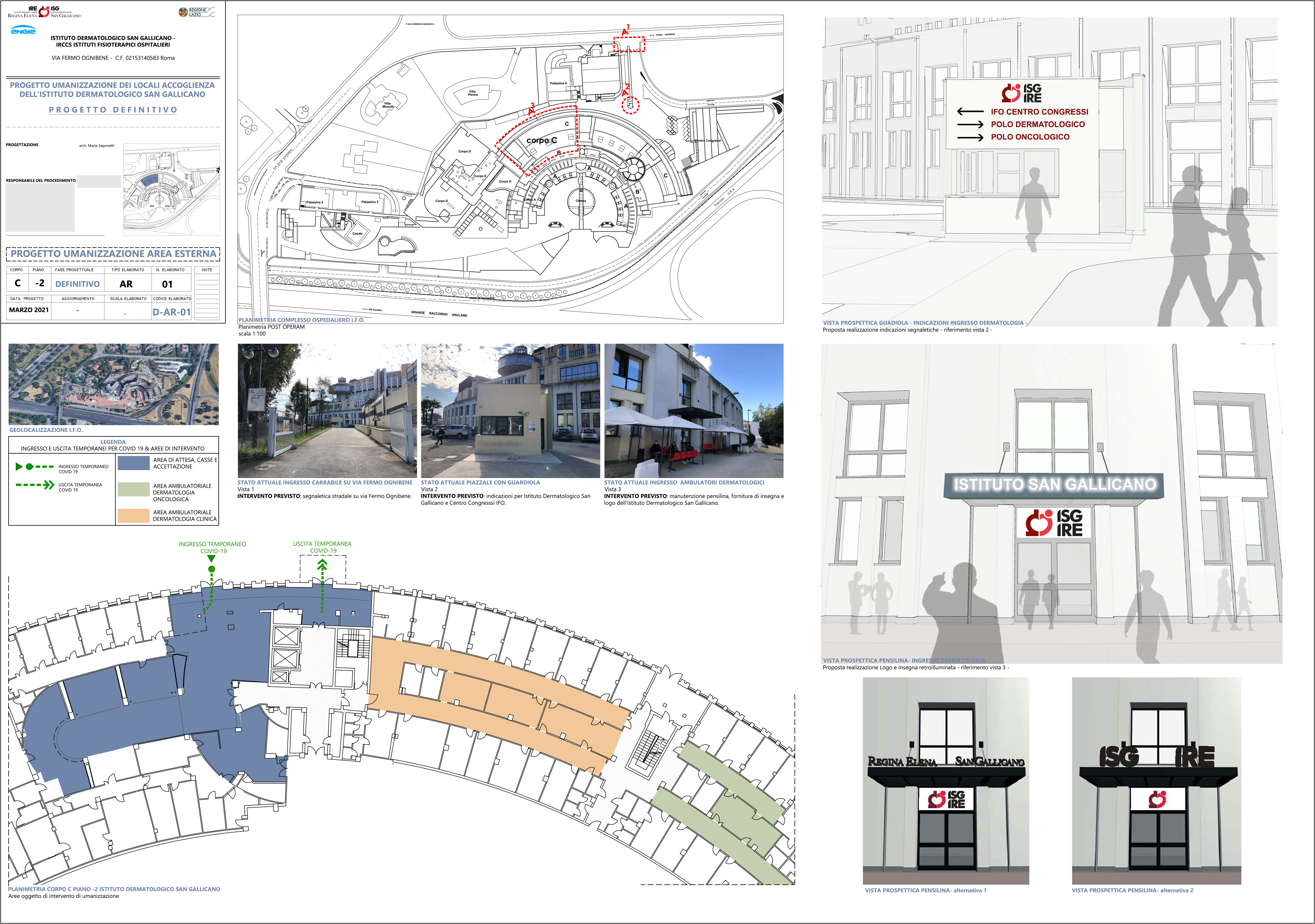
Task: Click the 'PROGETTO DEFINITIVO' heading
Action: [x=113, y=110]
